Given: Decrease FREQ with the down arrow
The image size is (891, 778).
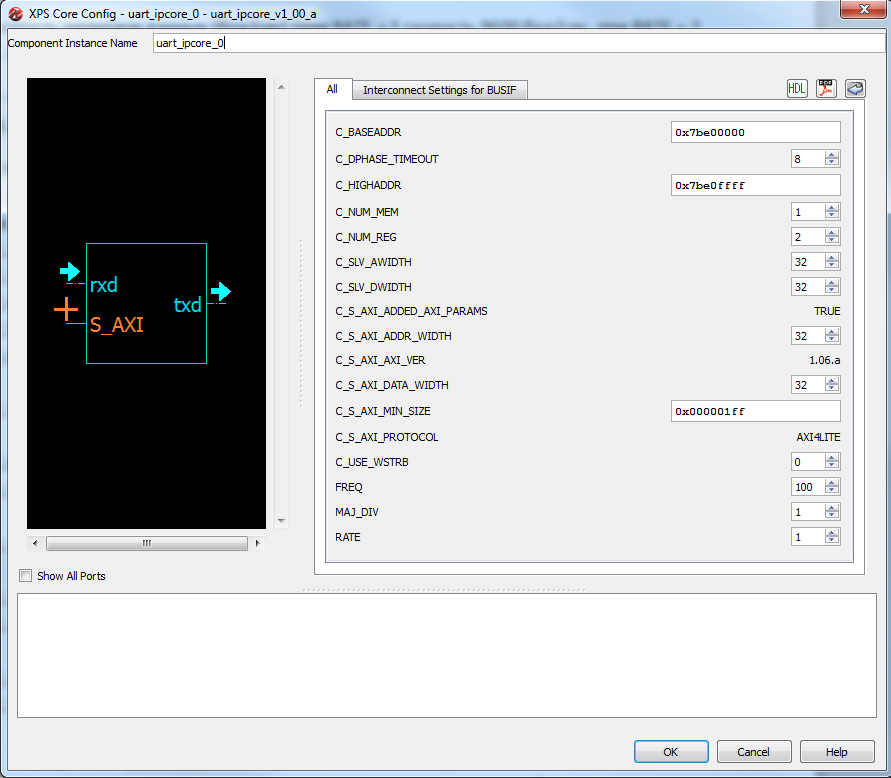Looking at the screenshot, I should 832,490.
